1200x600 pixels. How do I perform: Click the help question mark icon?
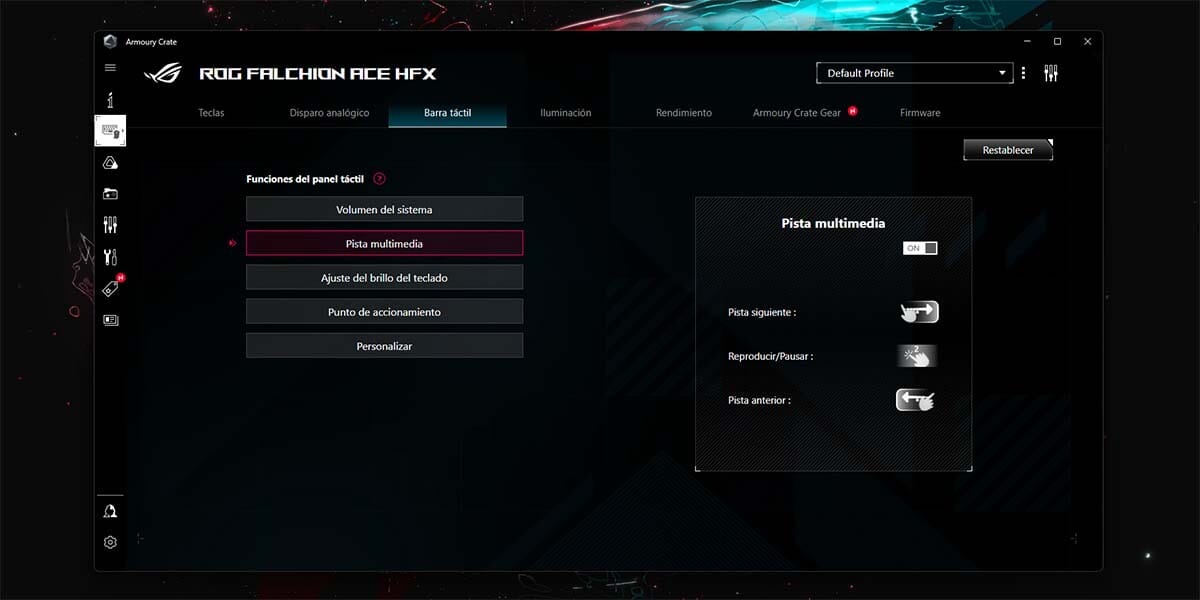tap(379, 179)
